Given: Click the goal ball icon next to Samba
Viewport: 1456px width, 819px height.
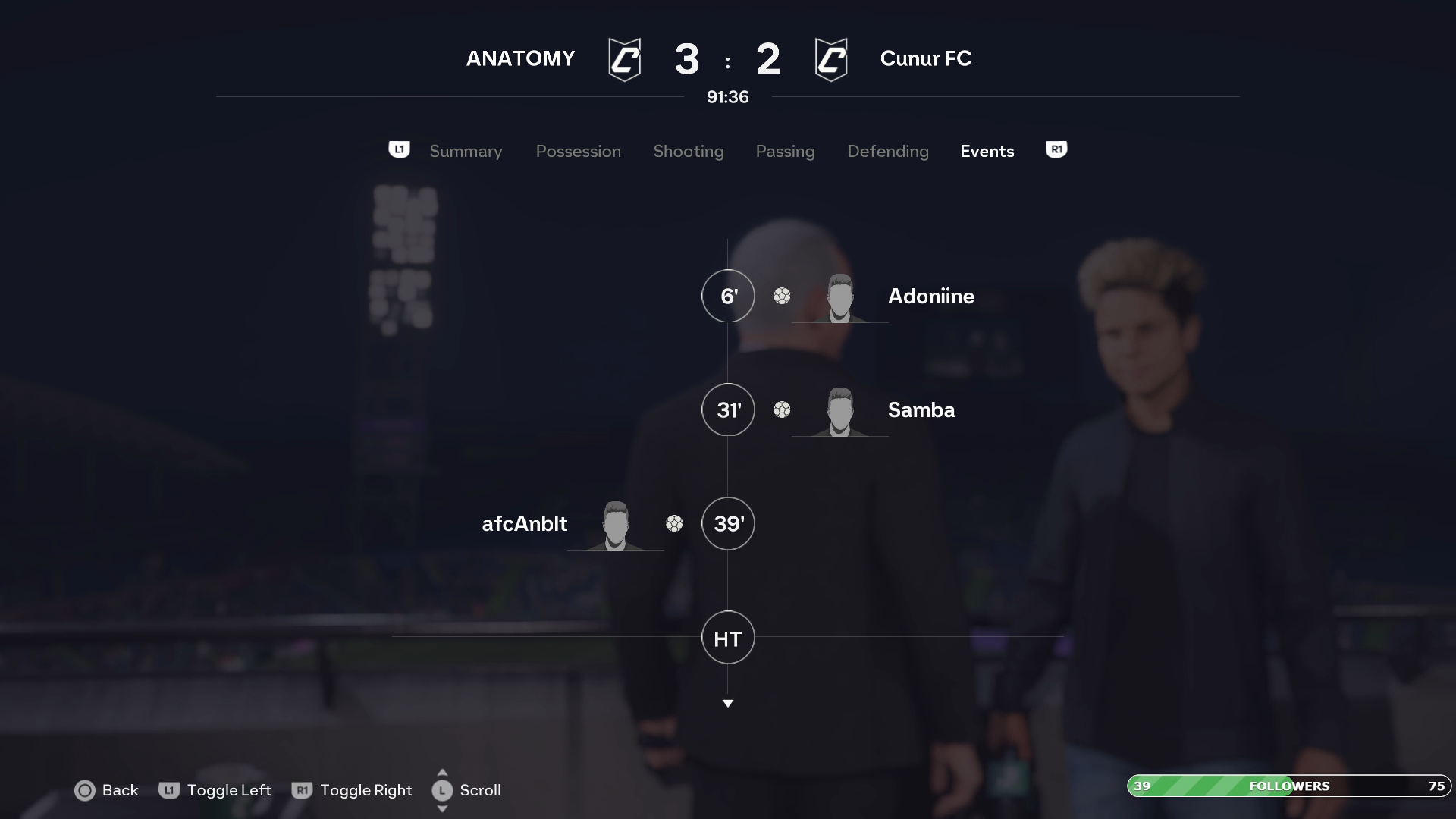Looking at the screenshot, I should 782,409.
